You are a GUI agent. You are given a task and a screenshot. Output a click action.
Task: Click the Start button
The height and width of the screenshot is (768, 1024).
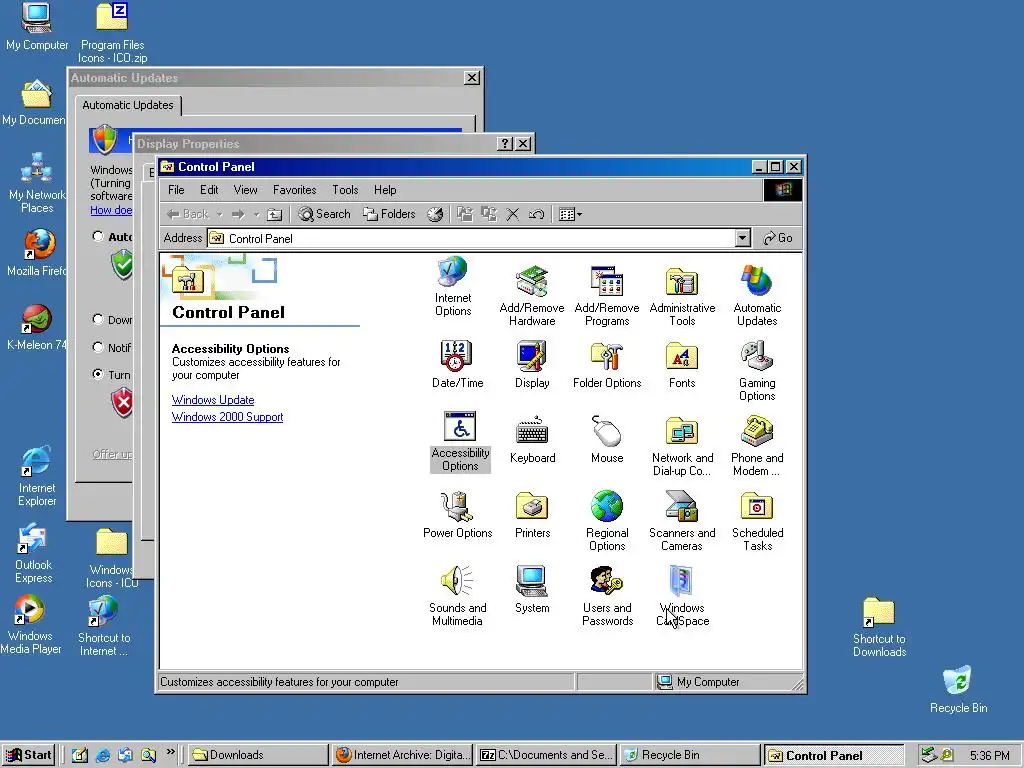tap(29, 755)
